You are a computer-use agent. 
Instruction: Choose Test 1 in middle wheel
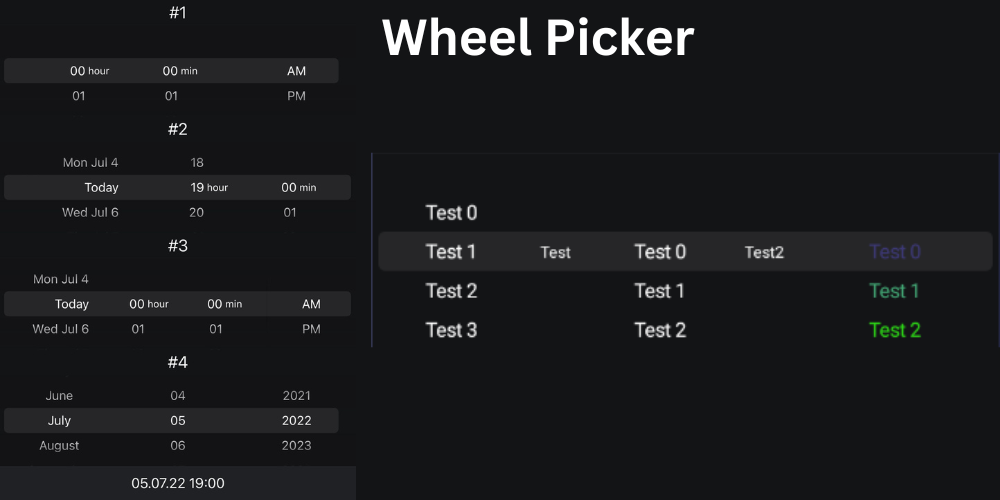[659, 291]
